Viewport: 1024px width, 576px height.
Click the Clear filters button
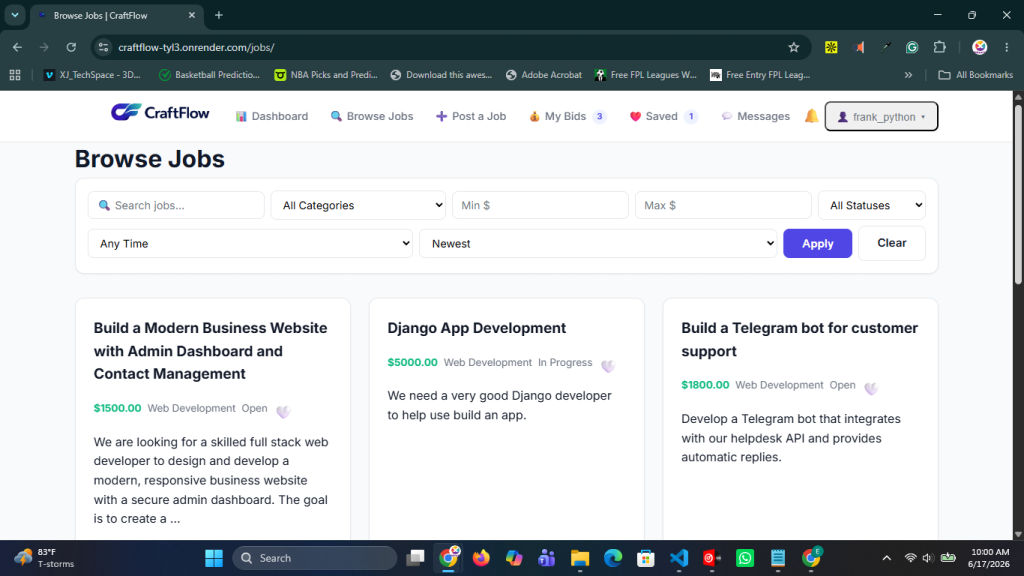click(891, 243)
